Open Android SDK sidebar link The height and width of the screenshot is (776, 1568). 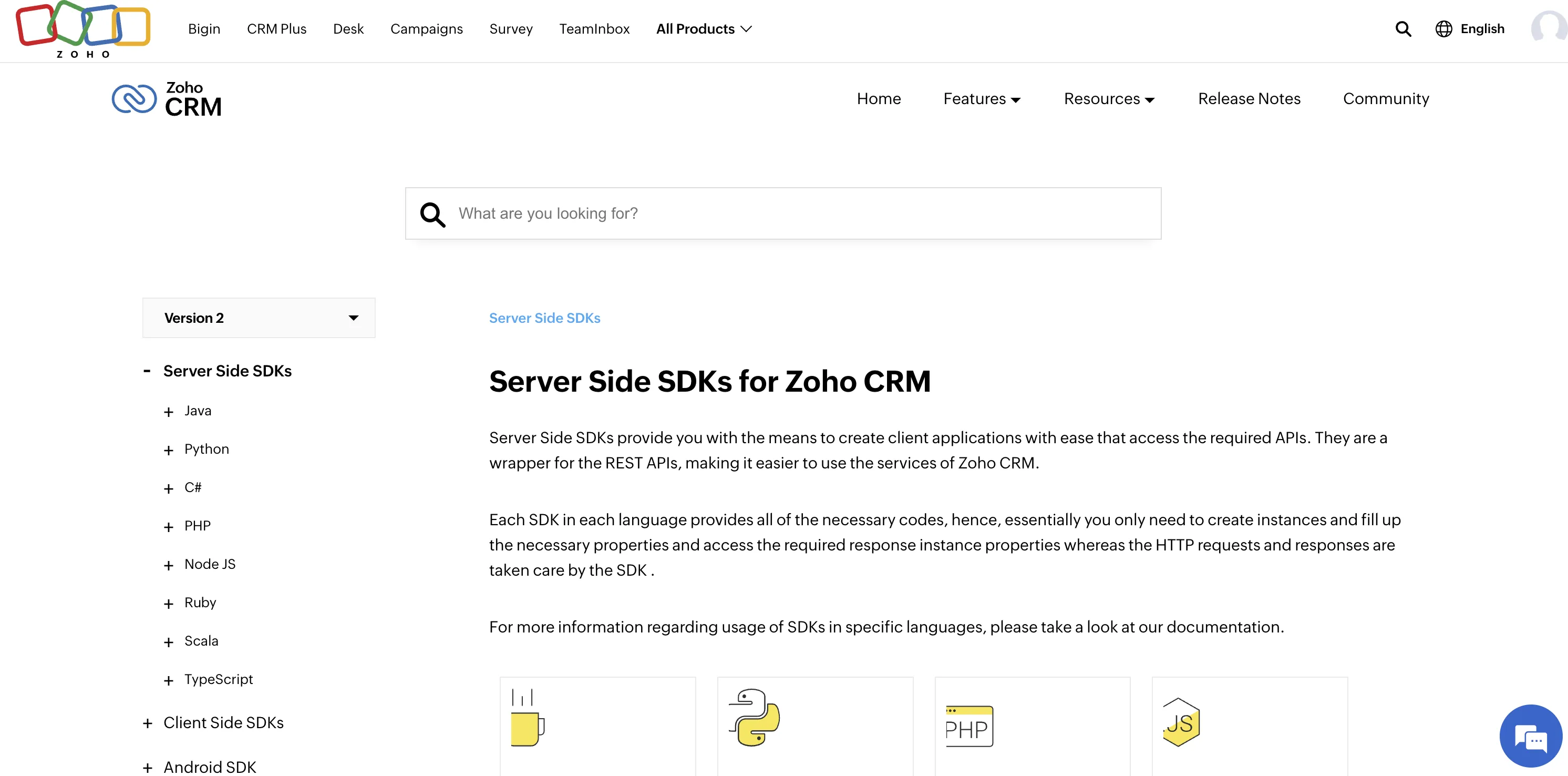(210, 768)
